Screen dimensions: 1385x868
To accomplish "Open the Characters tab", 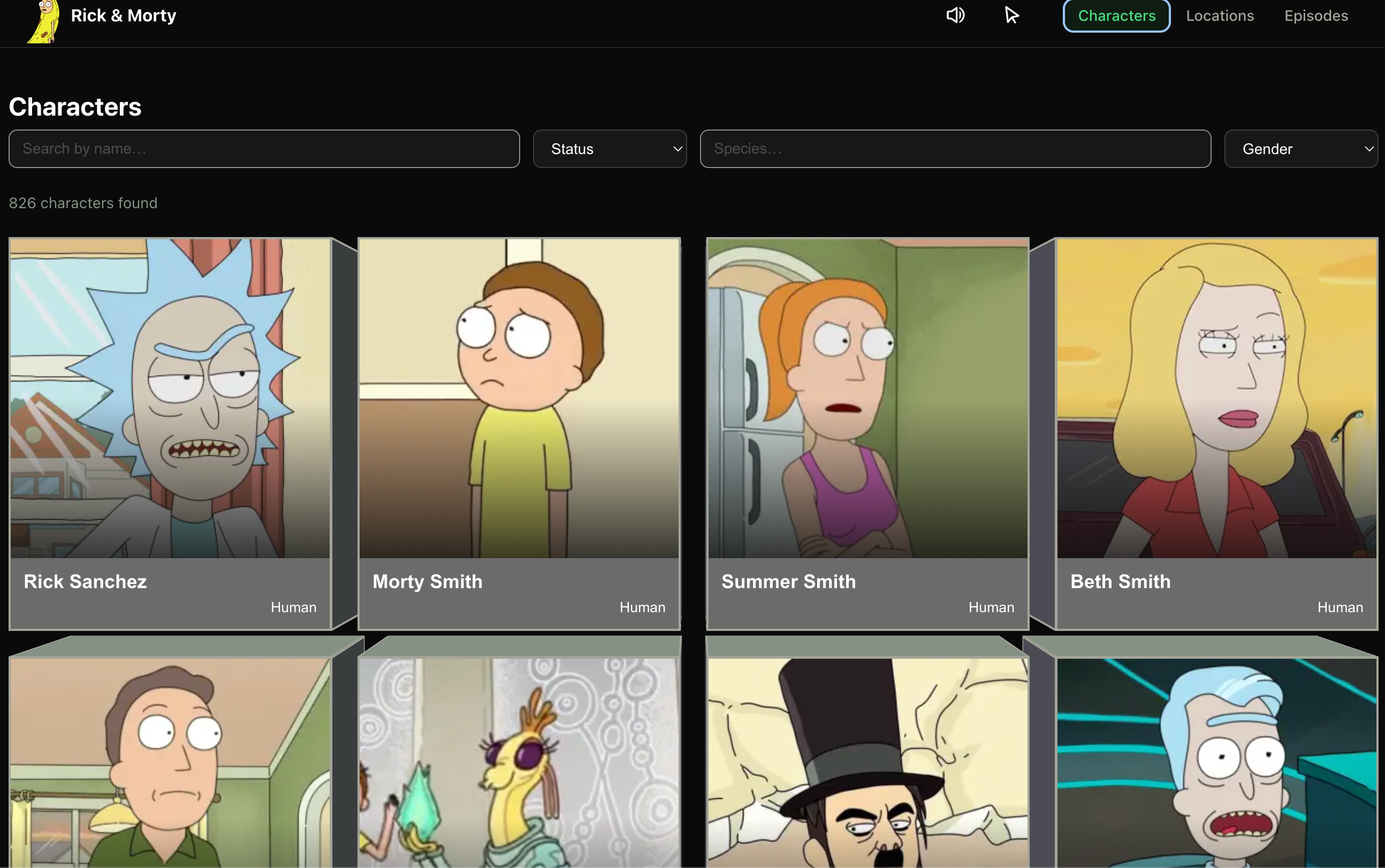I will (1116, 16).
